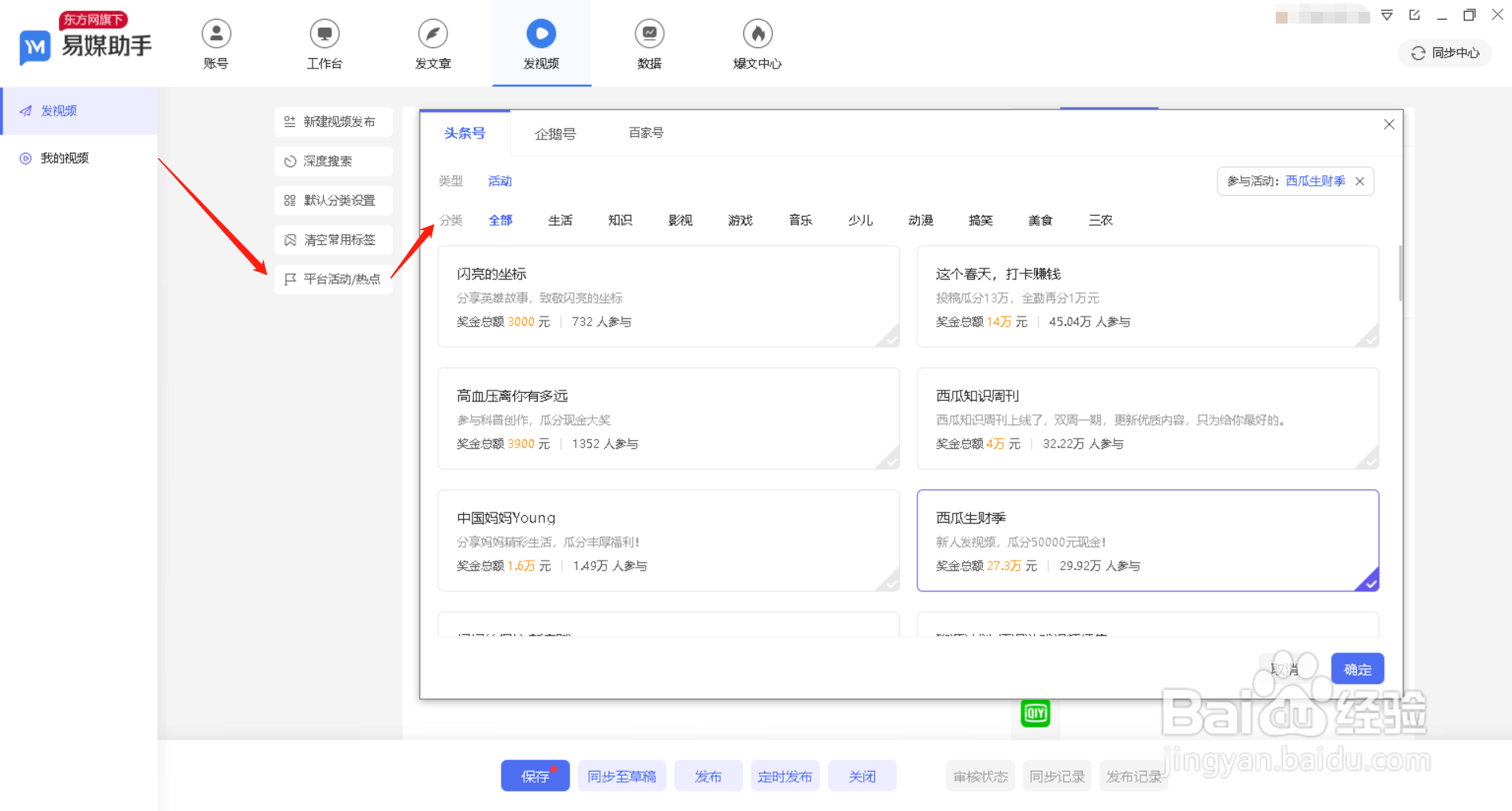Switch to the 百家号 tab
Screen dimensions: 1512x811
click(646, 133)
